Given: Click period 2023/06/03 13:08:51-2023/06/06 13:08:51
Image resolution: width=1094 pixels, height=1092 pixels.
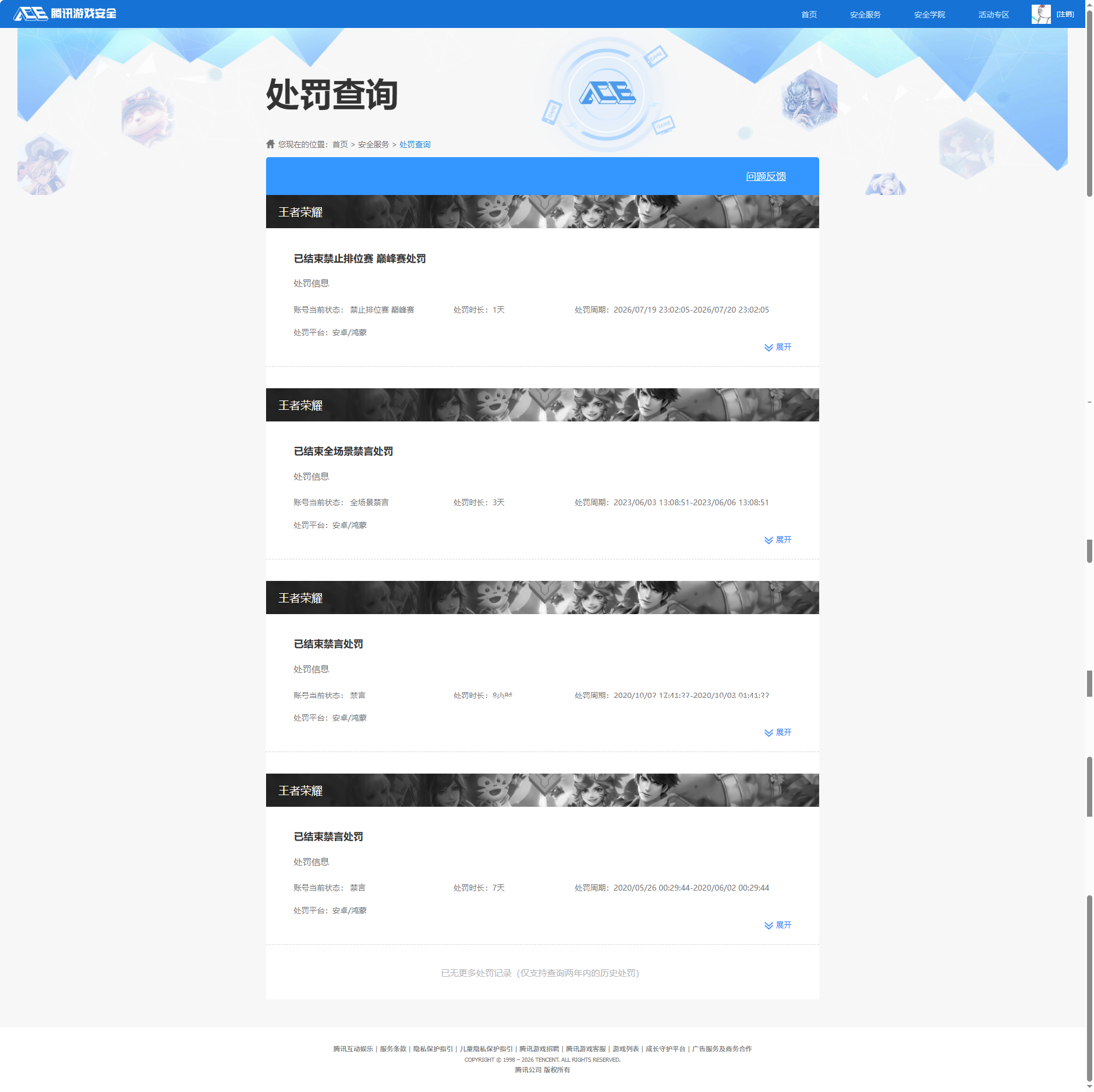Looking at the screenshot, I should point(691,502).
